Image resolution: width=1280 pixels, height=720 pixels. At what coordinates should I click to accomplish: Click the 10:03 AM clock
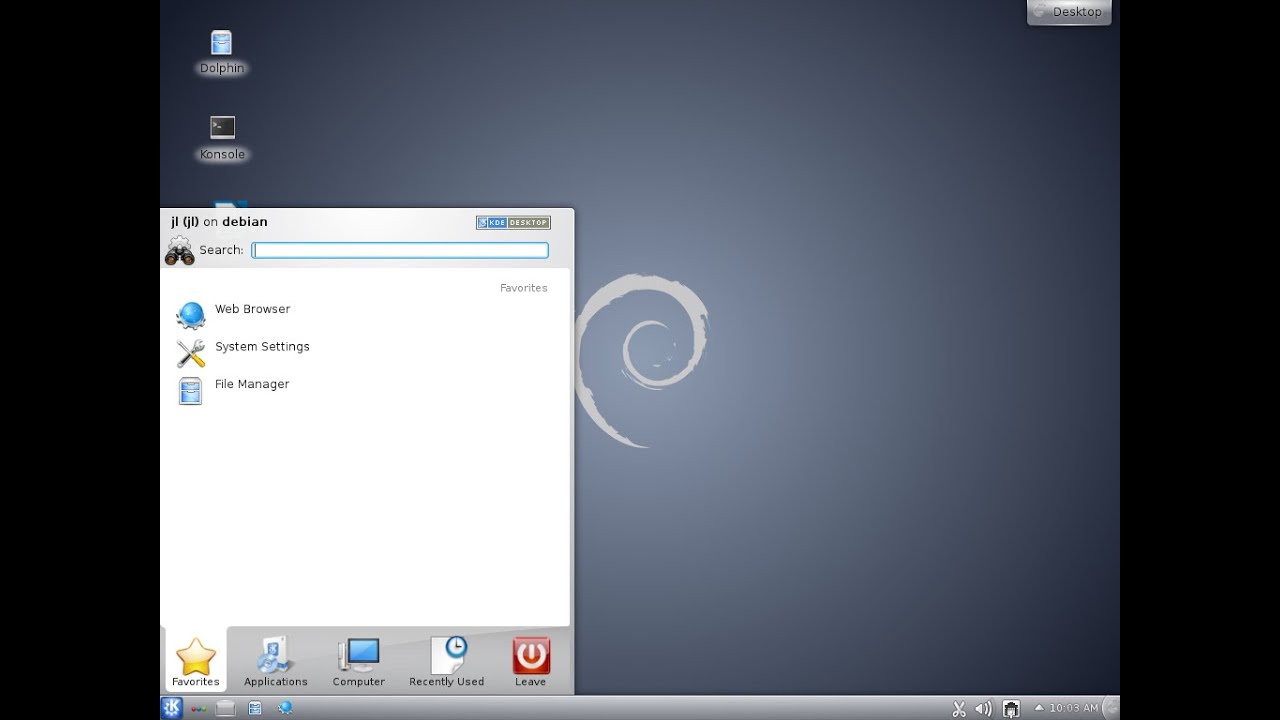click(x=1073, y=708)
